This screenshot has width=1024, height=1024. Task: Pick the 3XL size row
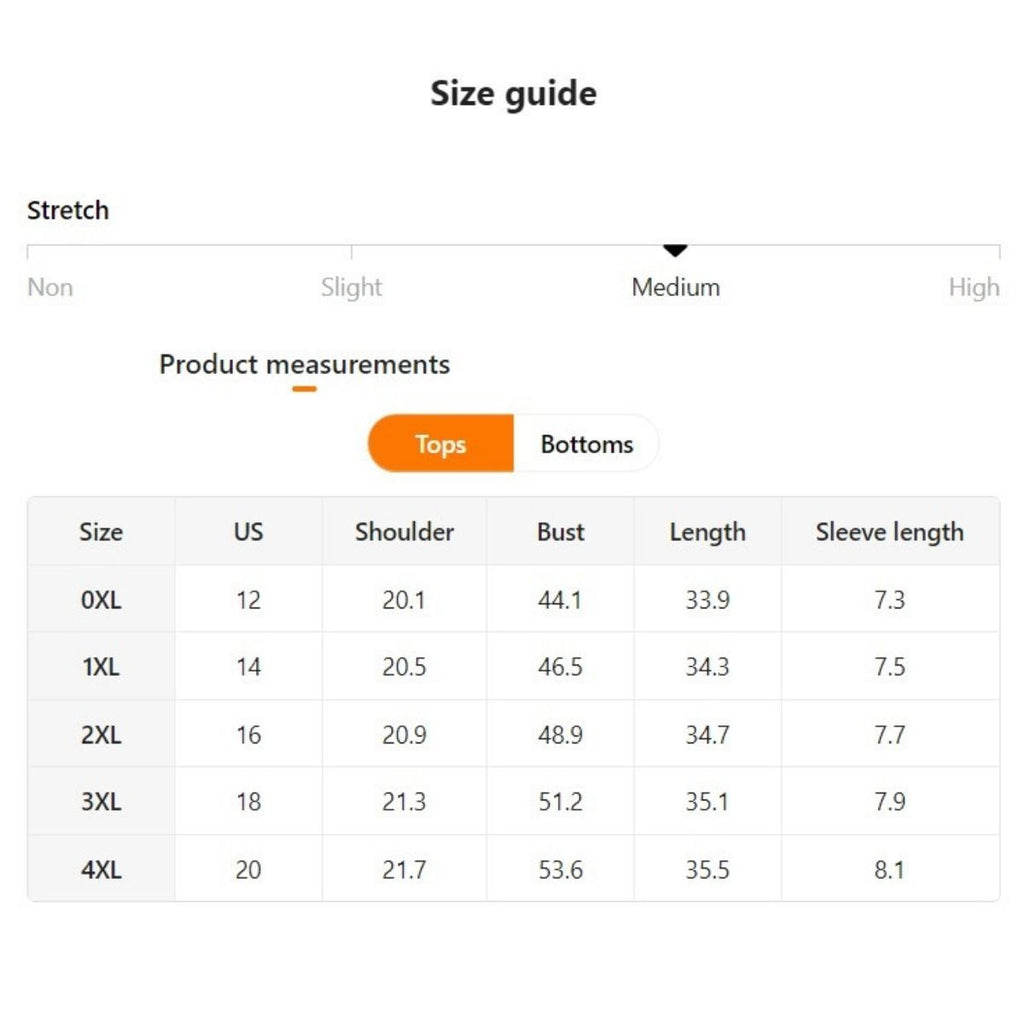[101, 802]
